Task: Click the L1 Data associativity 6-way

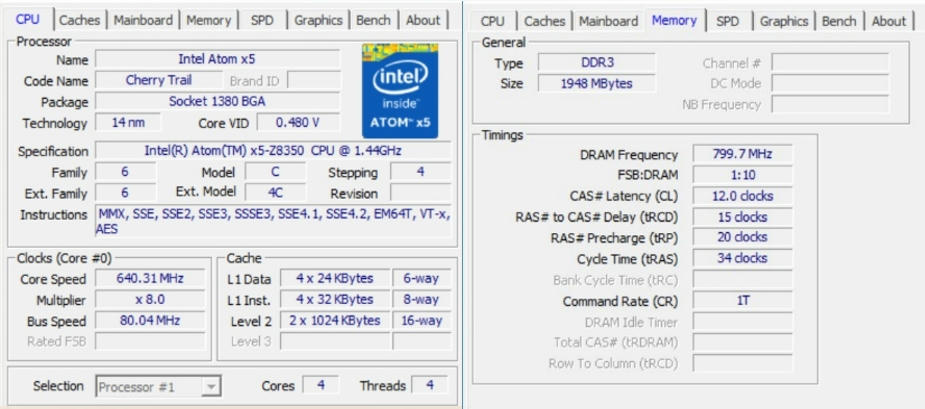Action: point(422,278)
